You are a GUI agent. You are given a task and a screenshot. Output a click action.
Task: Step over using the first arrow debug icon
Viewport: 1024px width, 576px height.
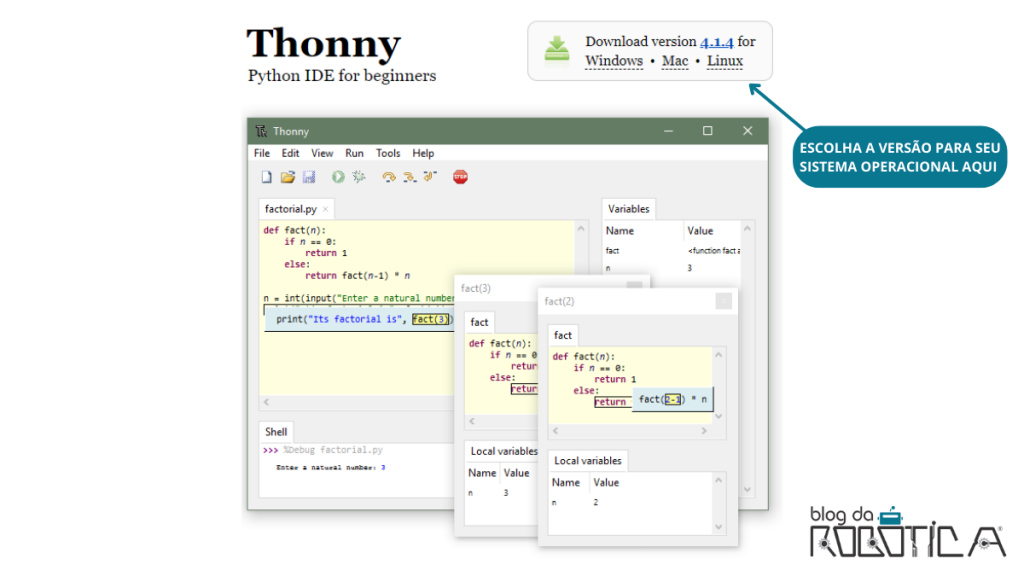click(x=389, y=177)
